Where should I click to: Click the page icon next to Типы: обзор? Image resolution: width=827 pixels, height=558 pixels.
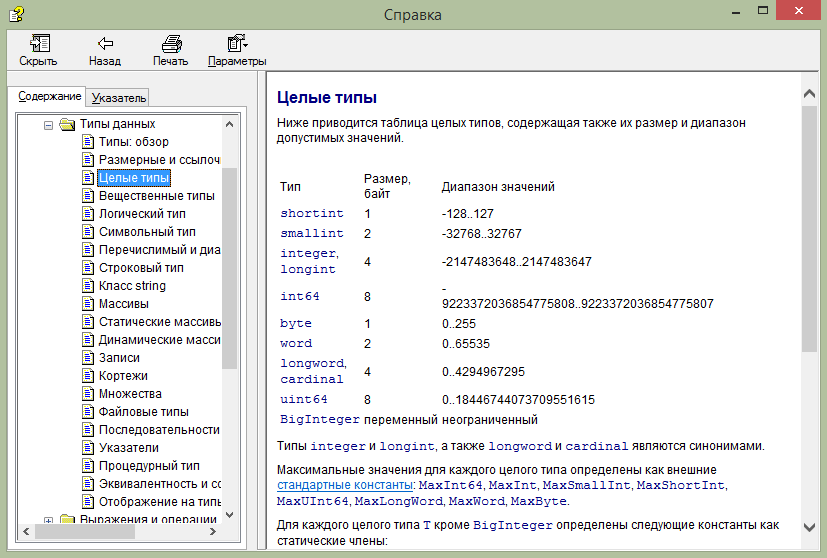(x=88, y=142)
